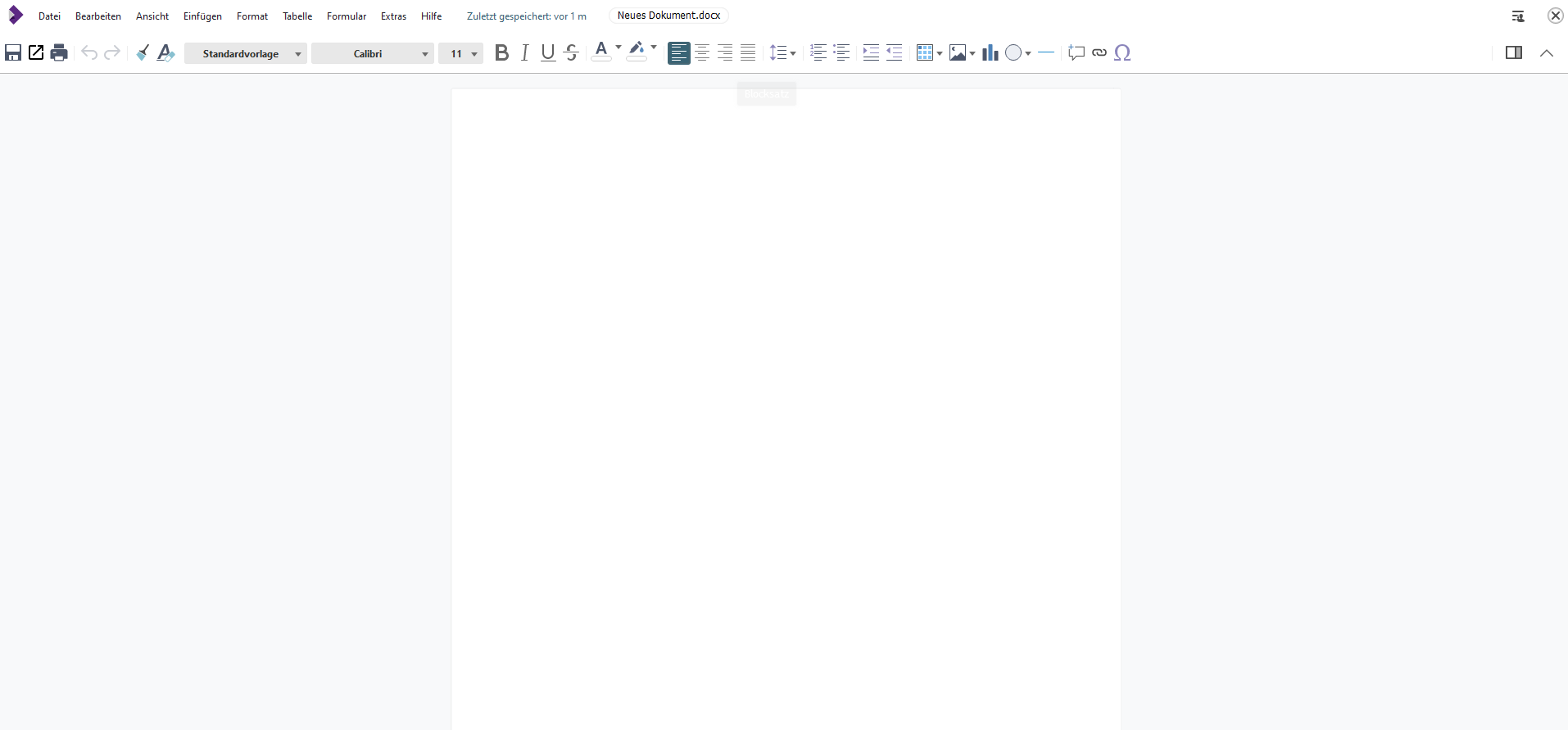Click the insert shape circle icon
Screen dimensions: 1568x730
[x=1013, y=53]
